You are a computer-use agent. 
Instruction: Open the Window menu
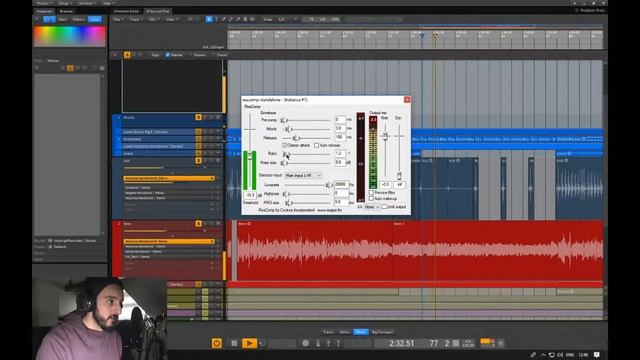[87, 3]
